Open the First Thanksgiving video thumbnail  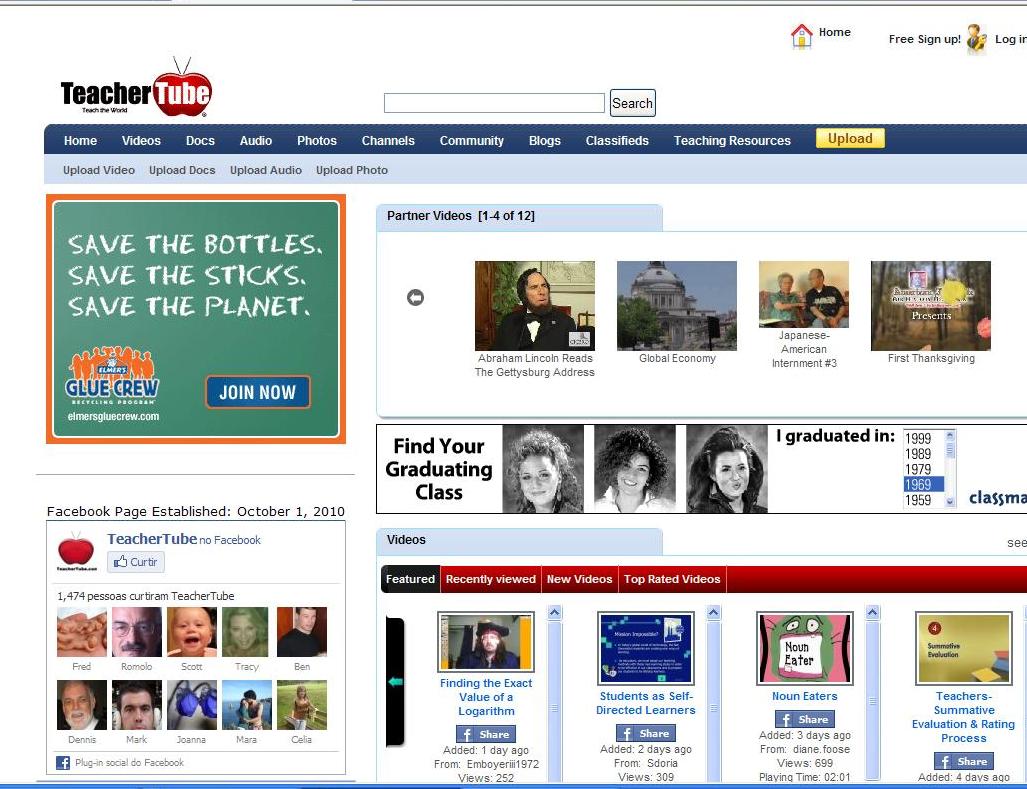pos(931,306)
